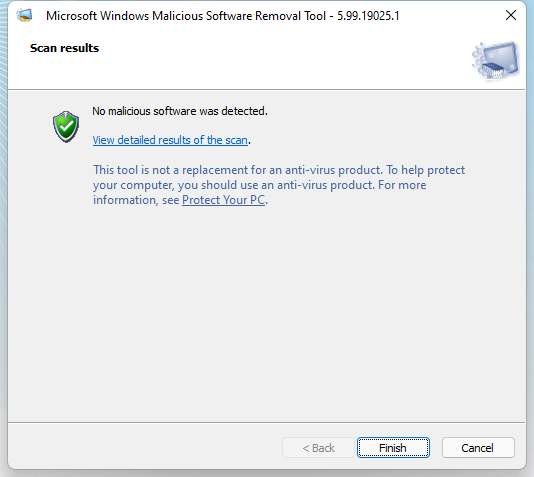Click the bottom button bar empty area
The width and height of the screenshot is (534, 477).
click(x=145, y=447)
